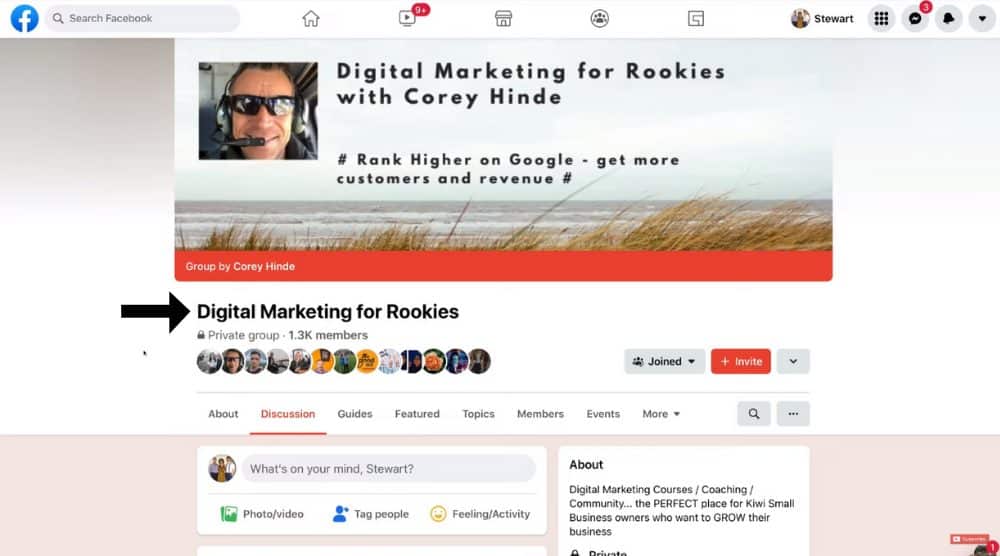Image resolution: width=1000 pixels, height=556 pixels.
Task: Click the Group by Corey Hinde label
Action: click(240, 267)
